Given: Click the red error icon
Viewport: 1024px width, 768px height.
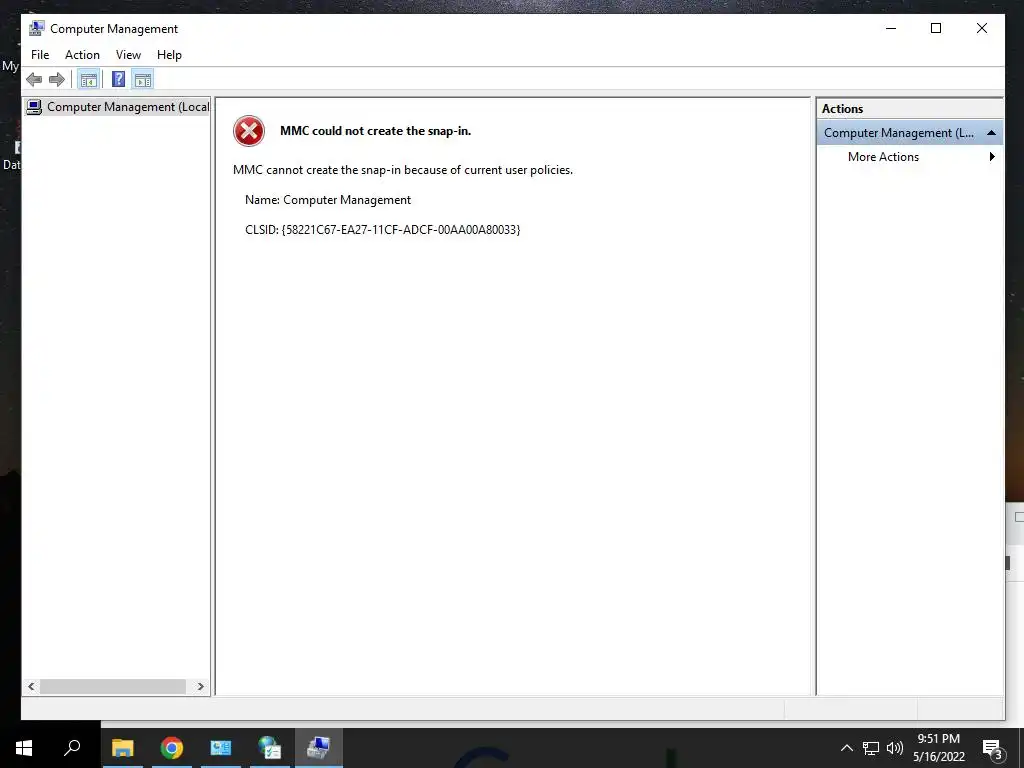Looking at the screenshot, I should [x=249, y=131].
